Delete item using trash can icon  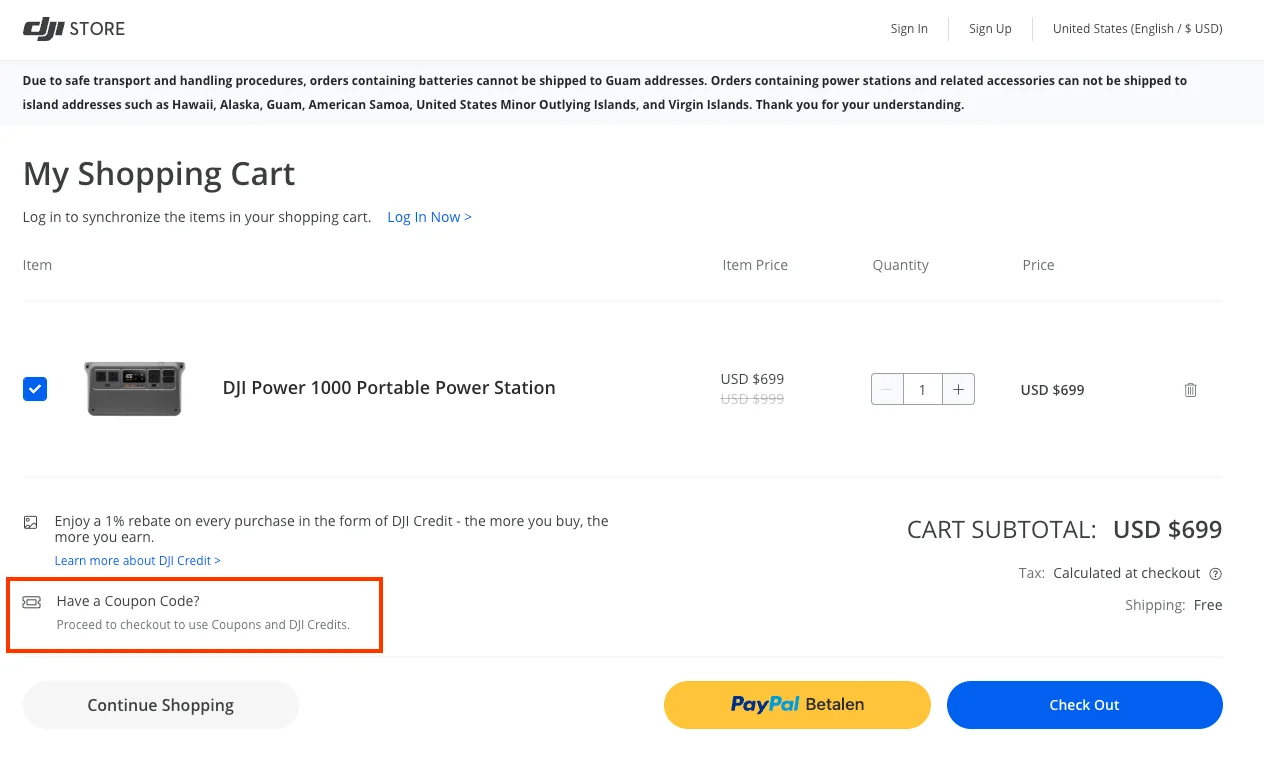(x=1190, y=390)
